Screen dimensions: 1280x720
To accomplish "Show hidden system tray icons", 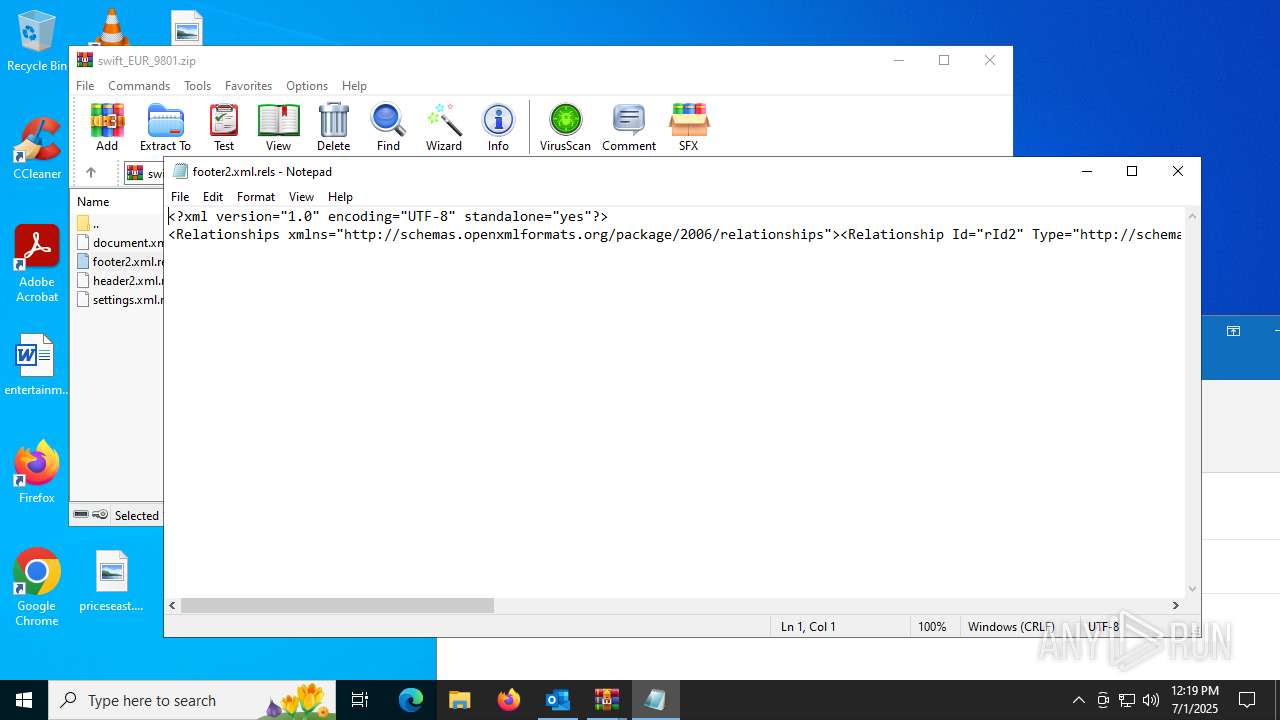I will click(x=1078, y=700).
